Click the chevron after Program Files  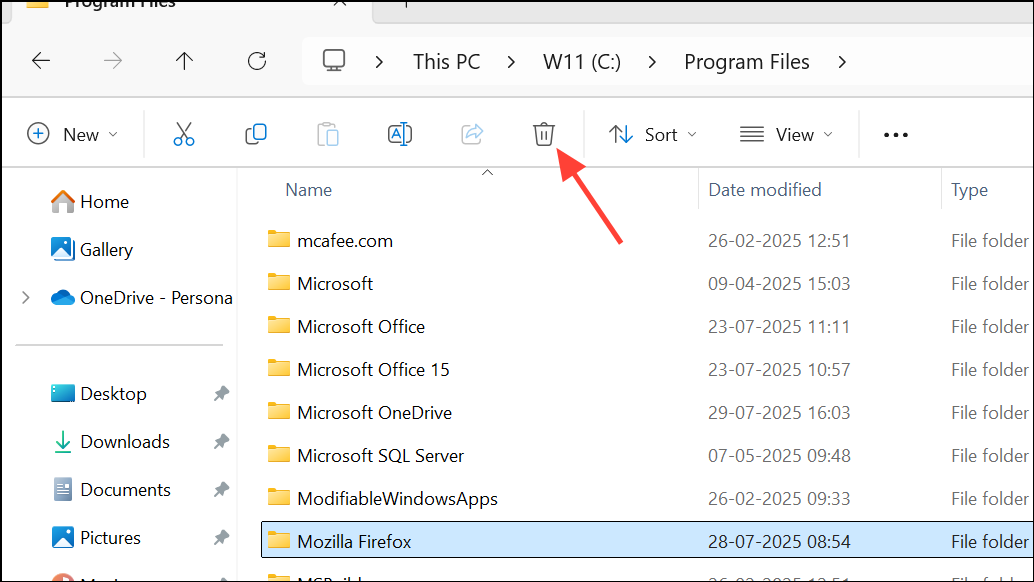click(842, 62)
